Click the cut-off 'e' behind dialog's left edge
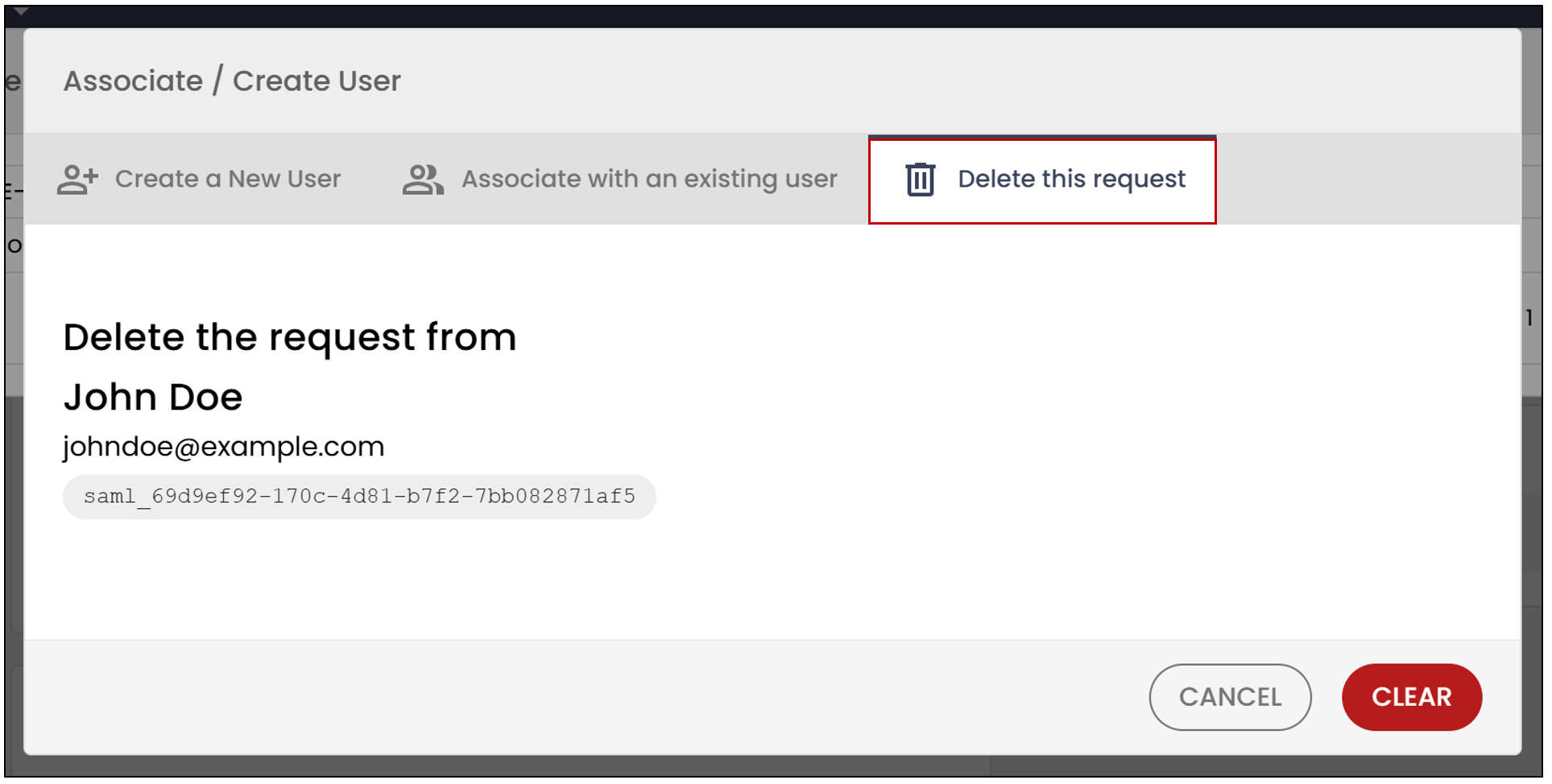The image size is (1552, 784). 14,81
